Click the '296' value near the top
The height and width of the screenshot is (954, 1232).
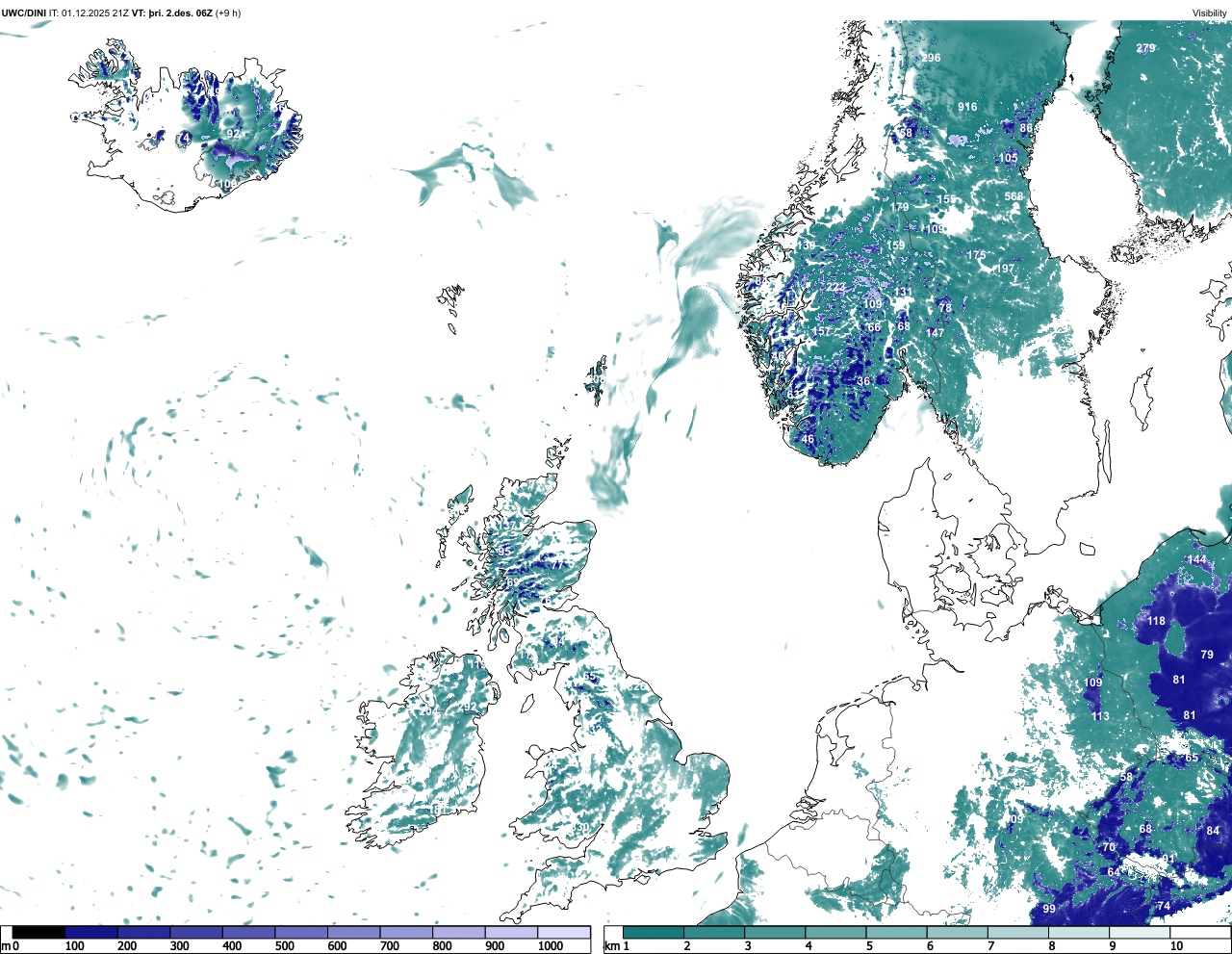tap(931, 58)
